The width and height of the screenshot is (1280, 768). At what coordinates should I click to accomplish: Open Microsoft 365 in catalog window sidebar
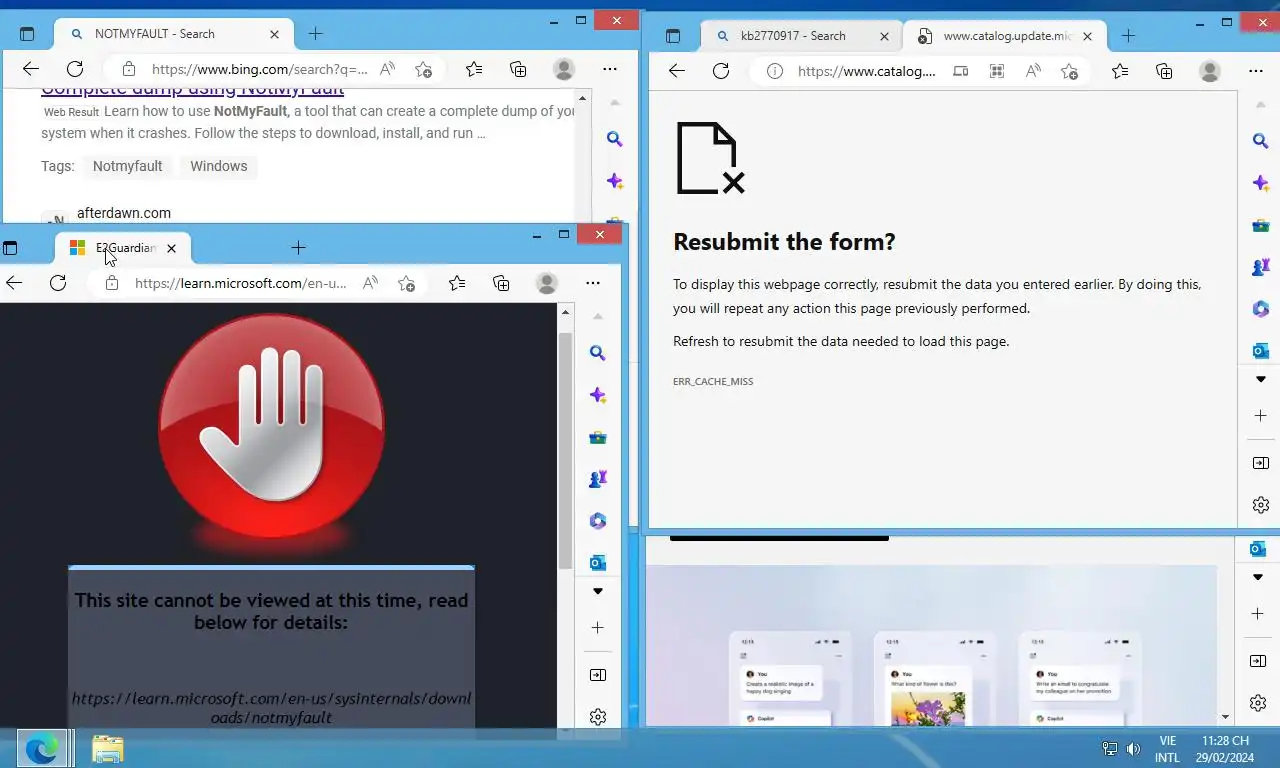click(x=1261, y=309)
